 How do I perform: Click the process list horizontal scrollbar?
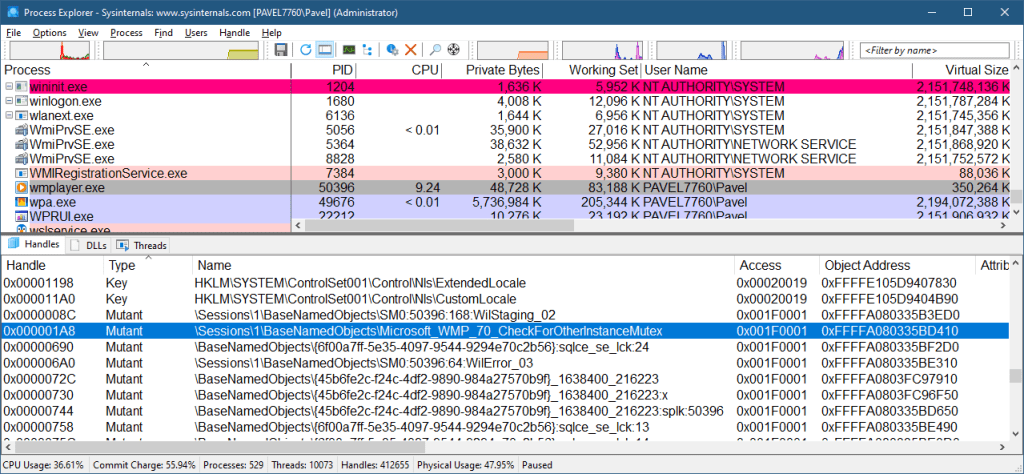(439, 225)
